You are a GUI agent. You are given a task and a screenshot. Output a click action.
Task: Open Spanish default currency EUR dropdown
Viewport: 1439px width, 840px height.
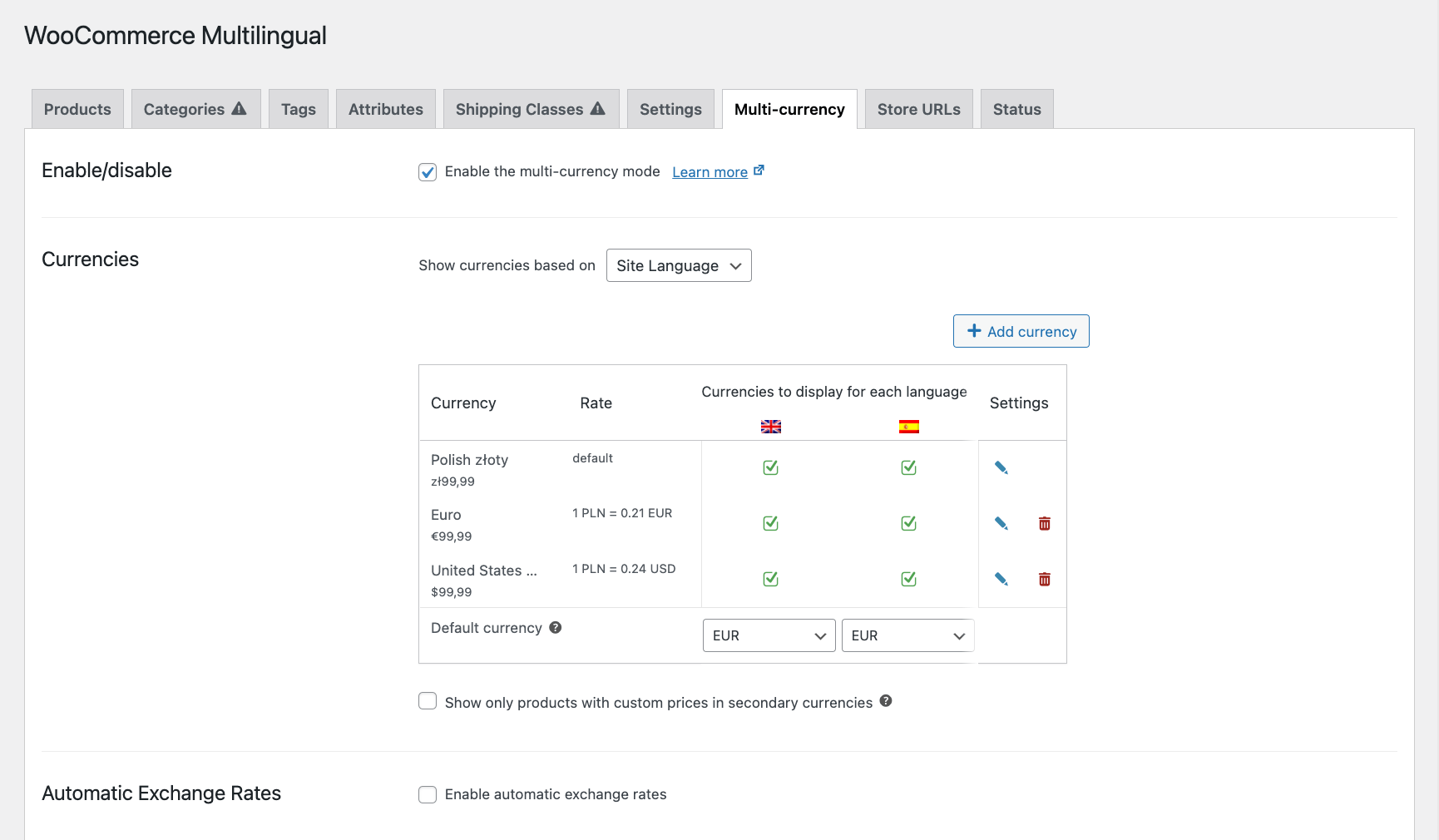[908, 635]
